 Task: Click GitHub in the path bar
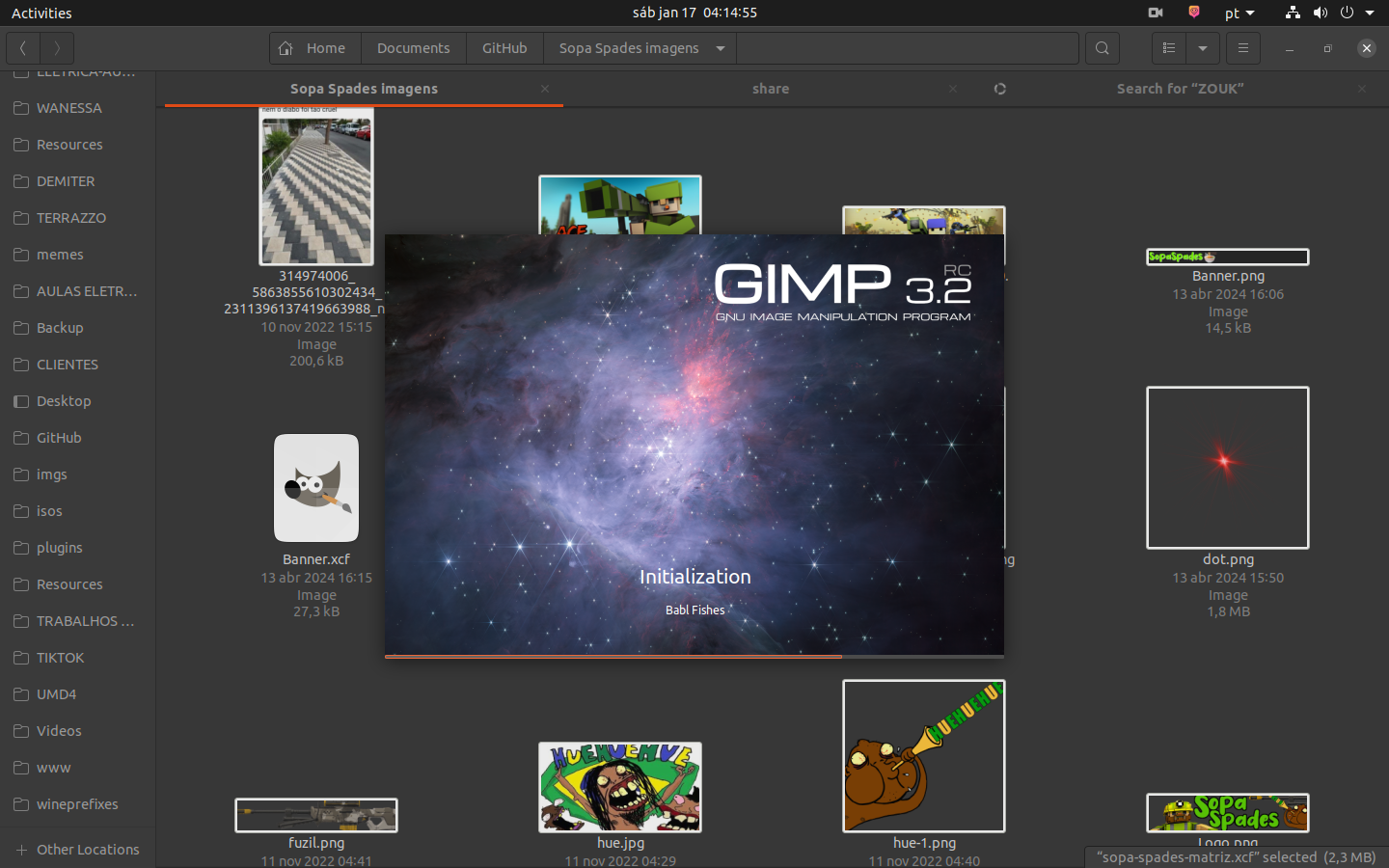(x=504, y=48)
